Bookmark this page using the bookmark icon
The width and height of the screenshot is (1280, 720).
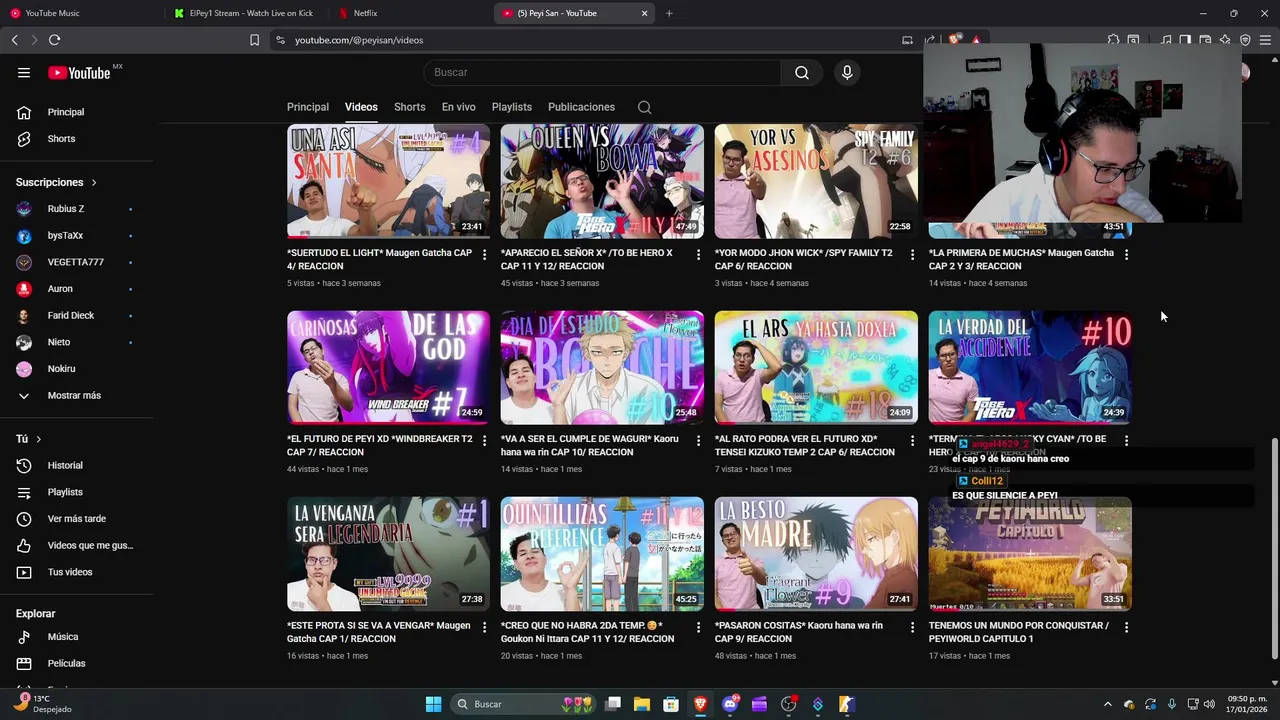(x=254, y=40)
